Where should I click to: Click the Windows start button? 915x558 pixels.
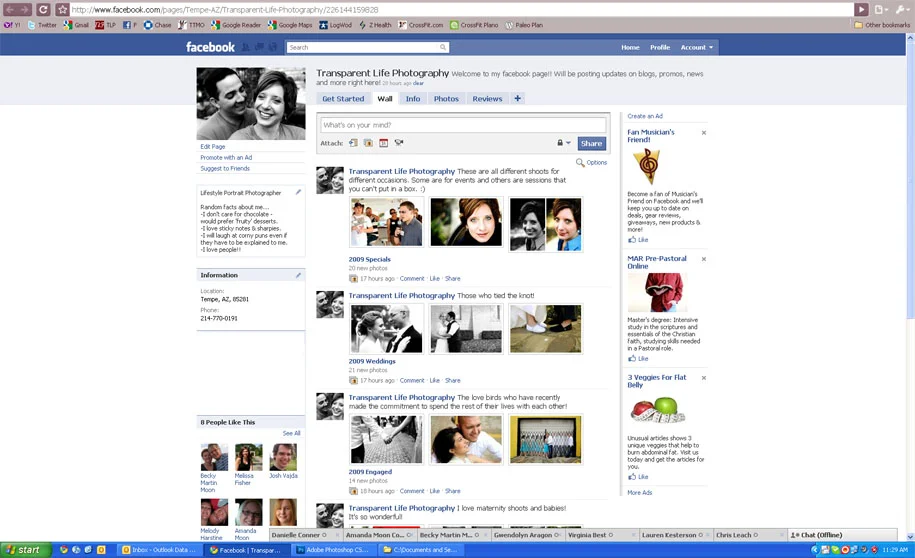pos(25,550)
